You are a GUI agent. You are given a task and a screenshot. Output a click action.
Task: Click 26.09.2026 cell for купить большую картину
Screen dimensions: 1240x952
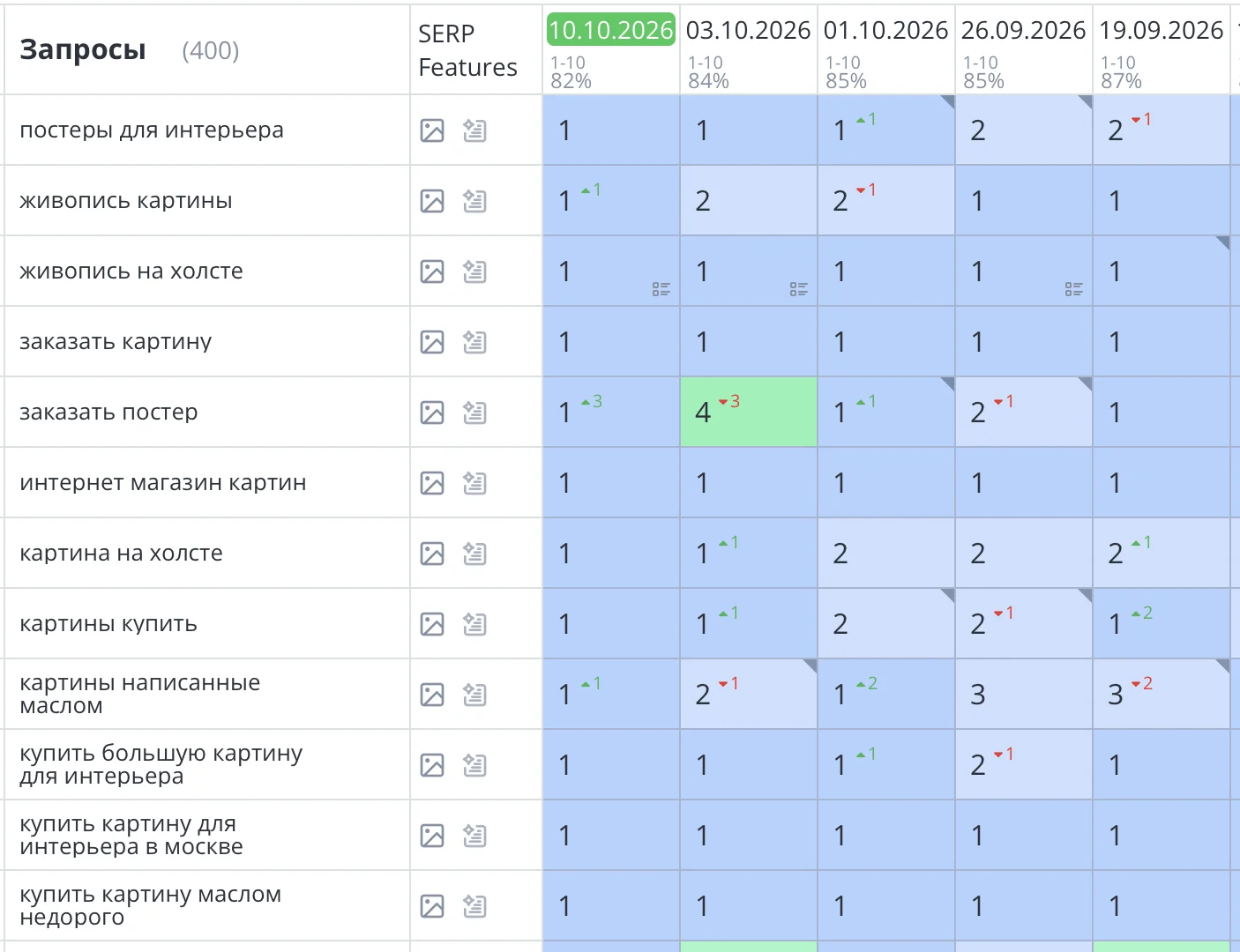point(1024,765)
